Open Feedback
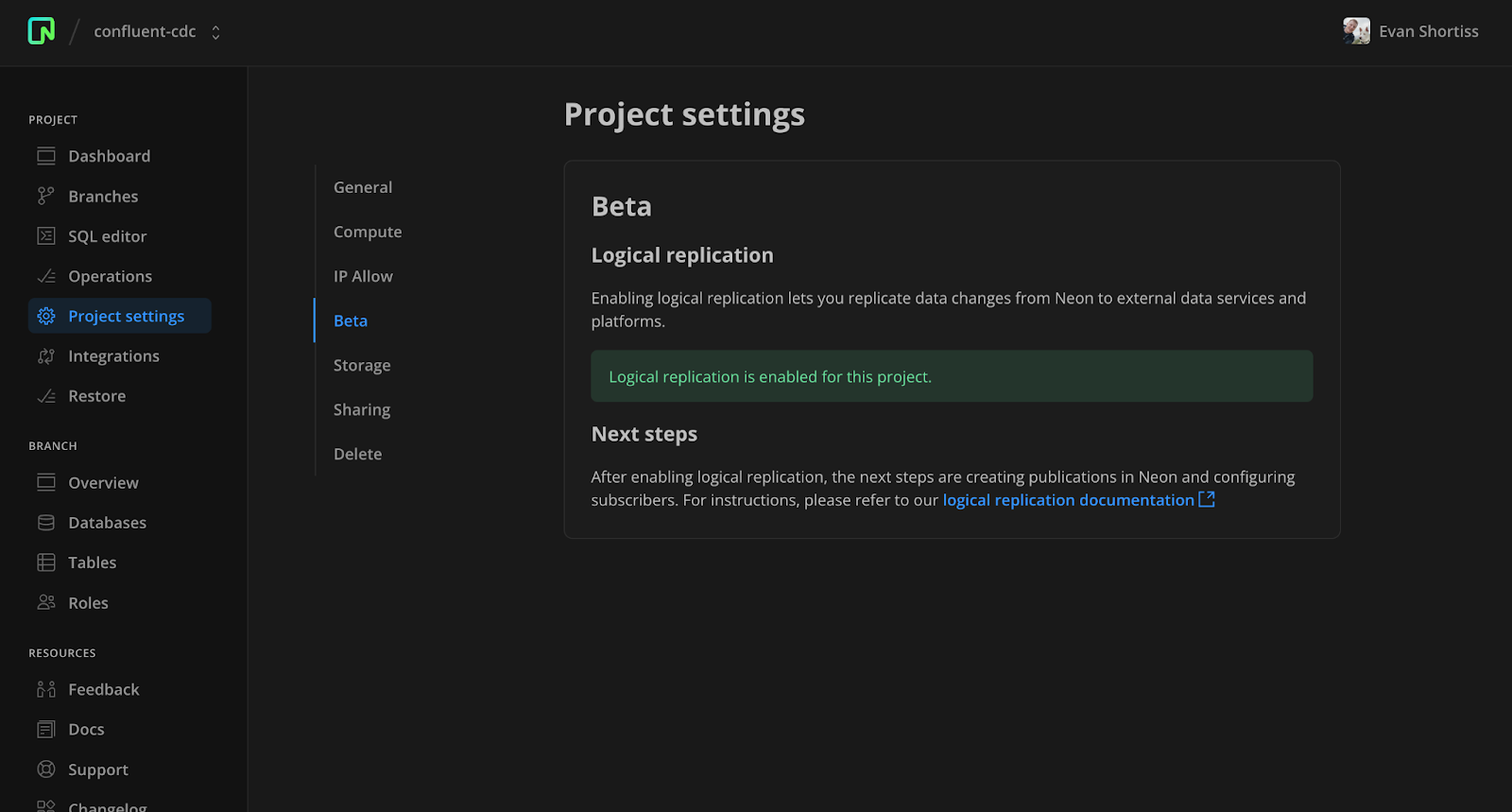Image resolution: width=1512 pixels, height=812 pixels. pos(103,689)
